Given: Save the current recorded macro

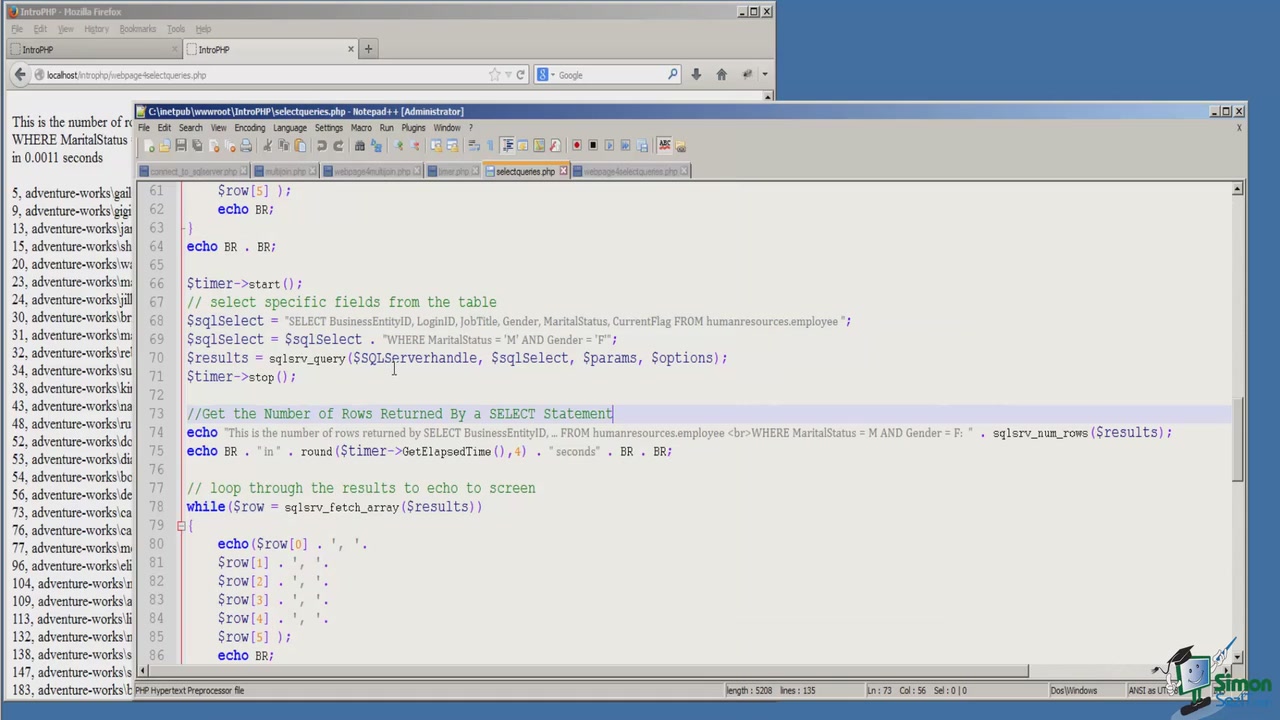Looking at the screenshot, I should coord(642,146).
